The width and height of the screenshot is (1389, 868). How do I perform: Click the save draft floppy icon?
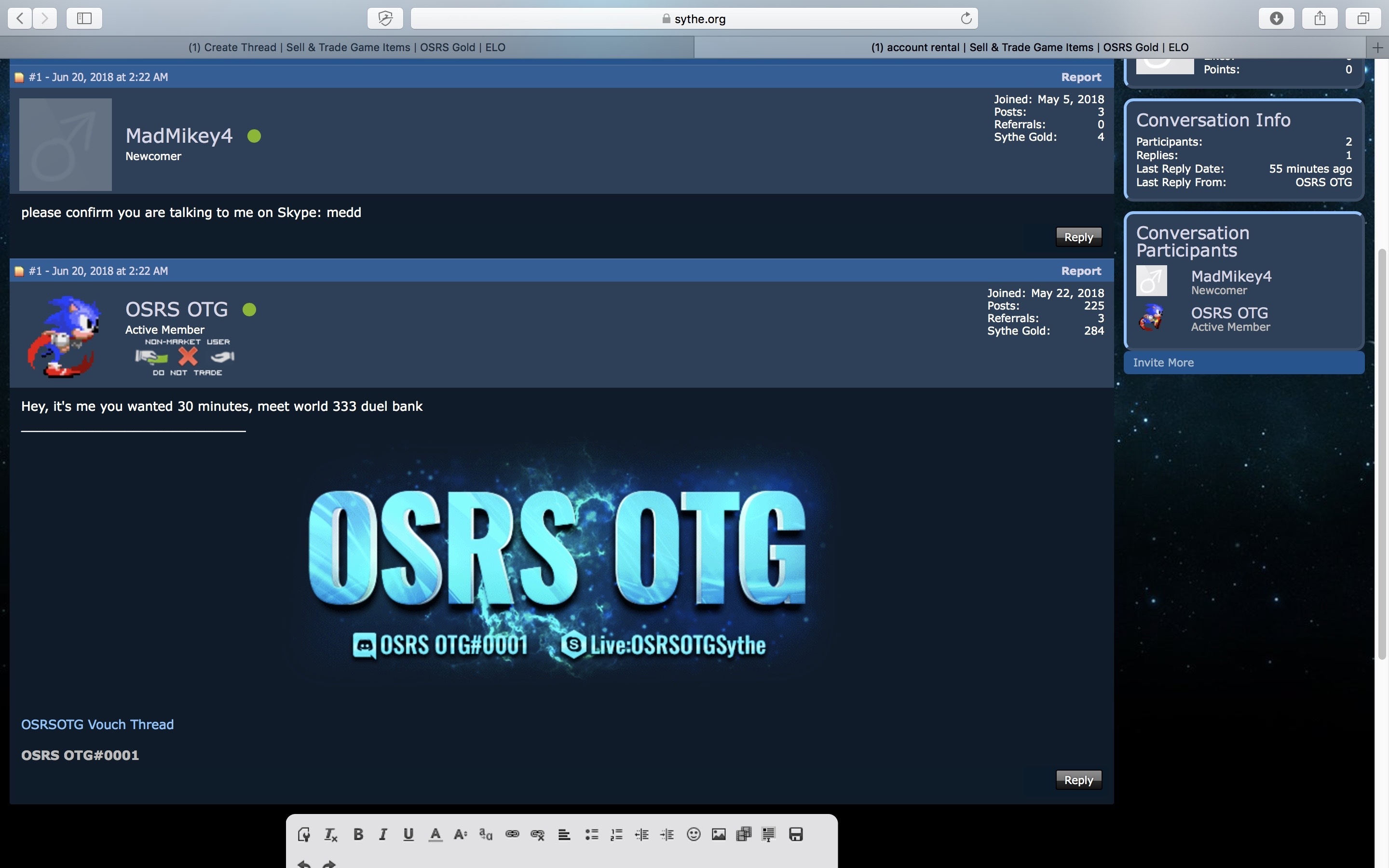click(795, 834)
